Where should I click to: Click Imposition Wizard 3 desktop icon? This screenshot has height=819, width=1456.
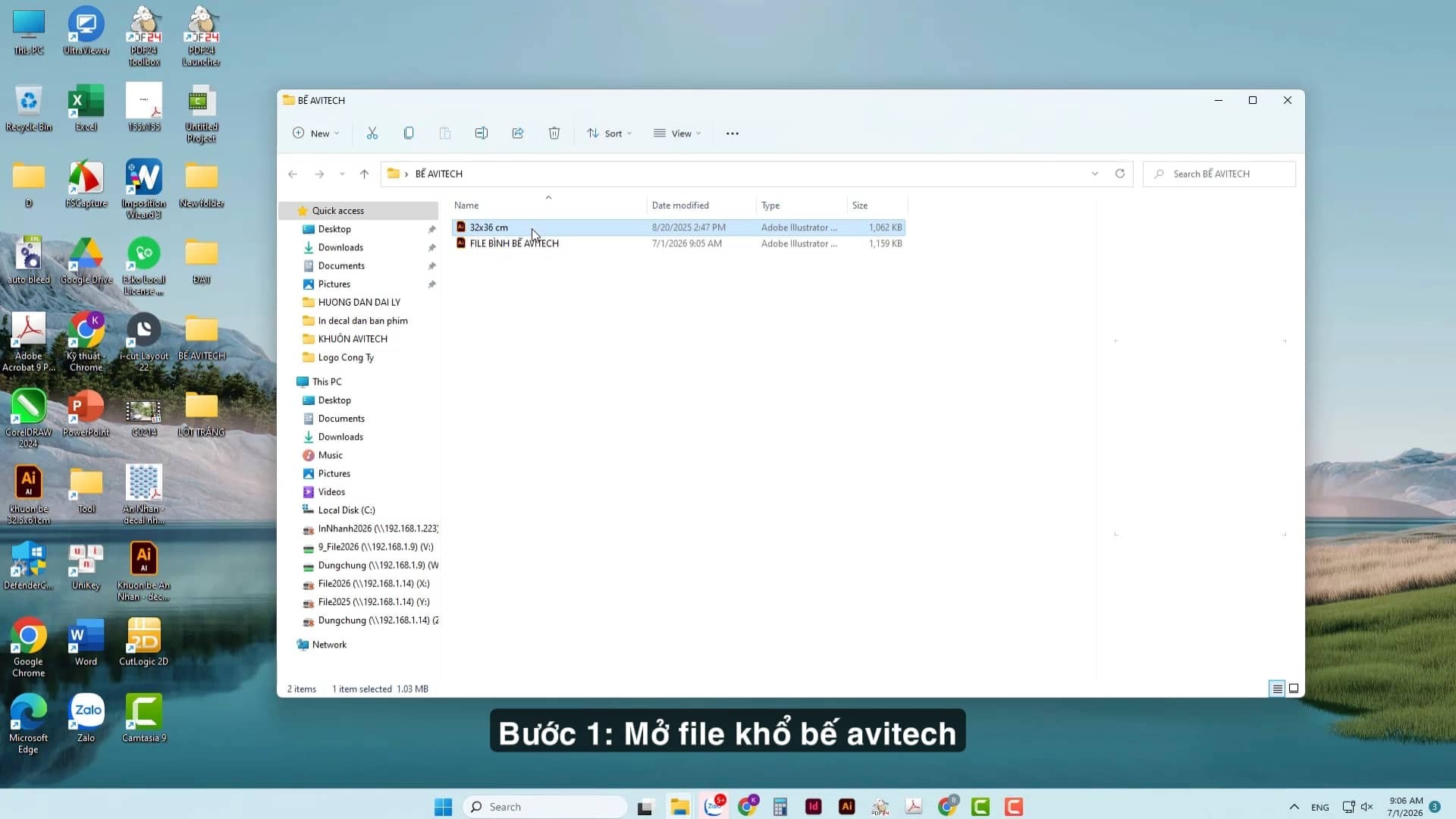pos(143,189)
